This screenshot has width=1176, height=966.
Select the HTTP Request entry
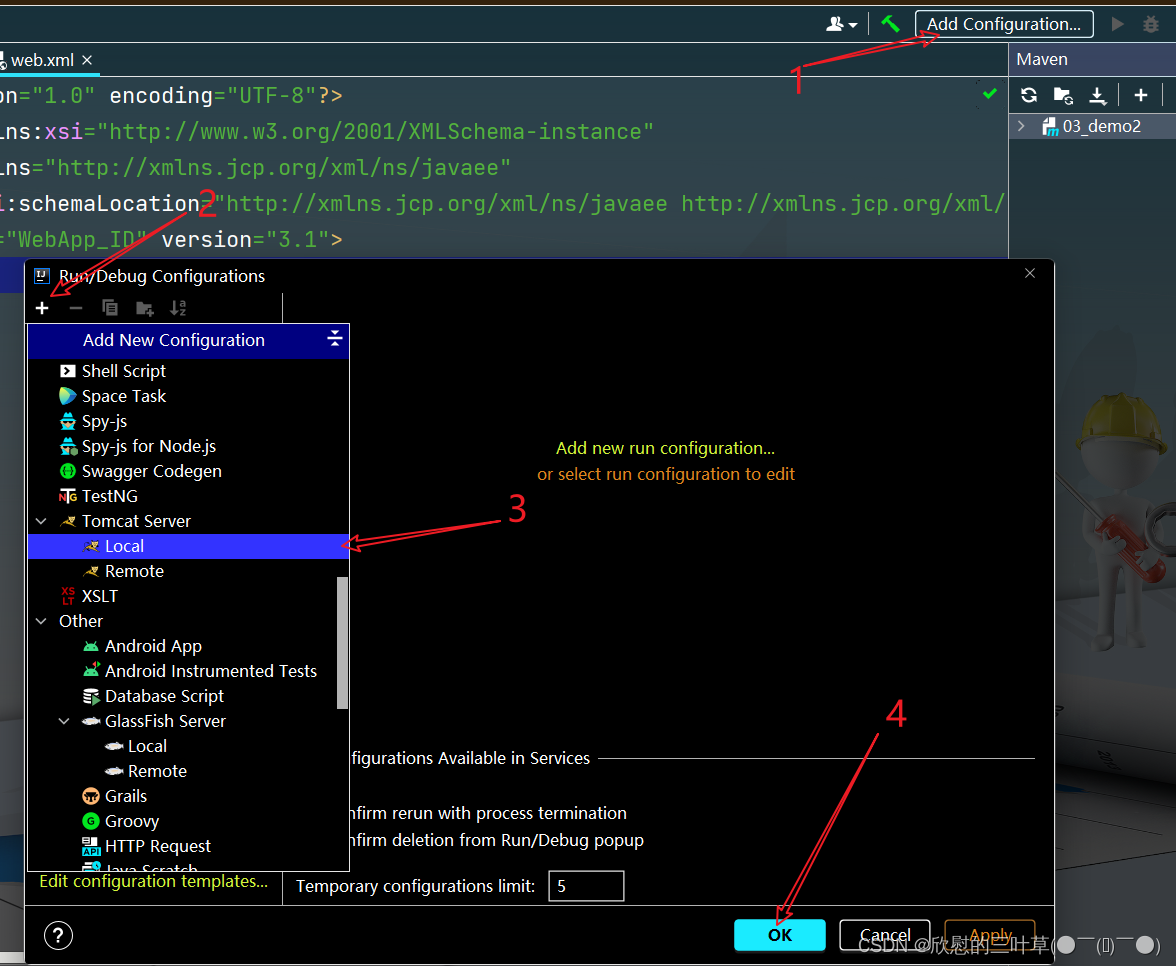[157, 846]
